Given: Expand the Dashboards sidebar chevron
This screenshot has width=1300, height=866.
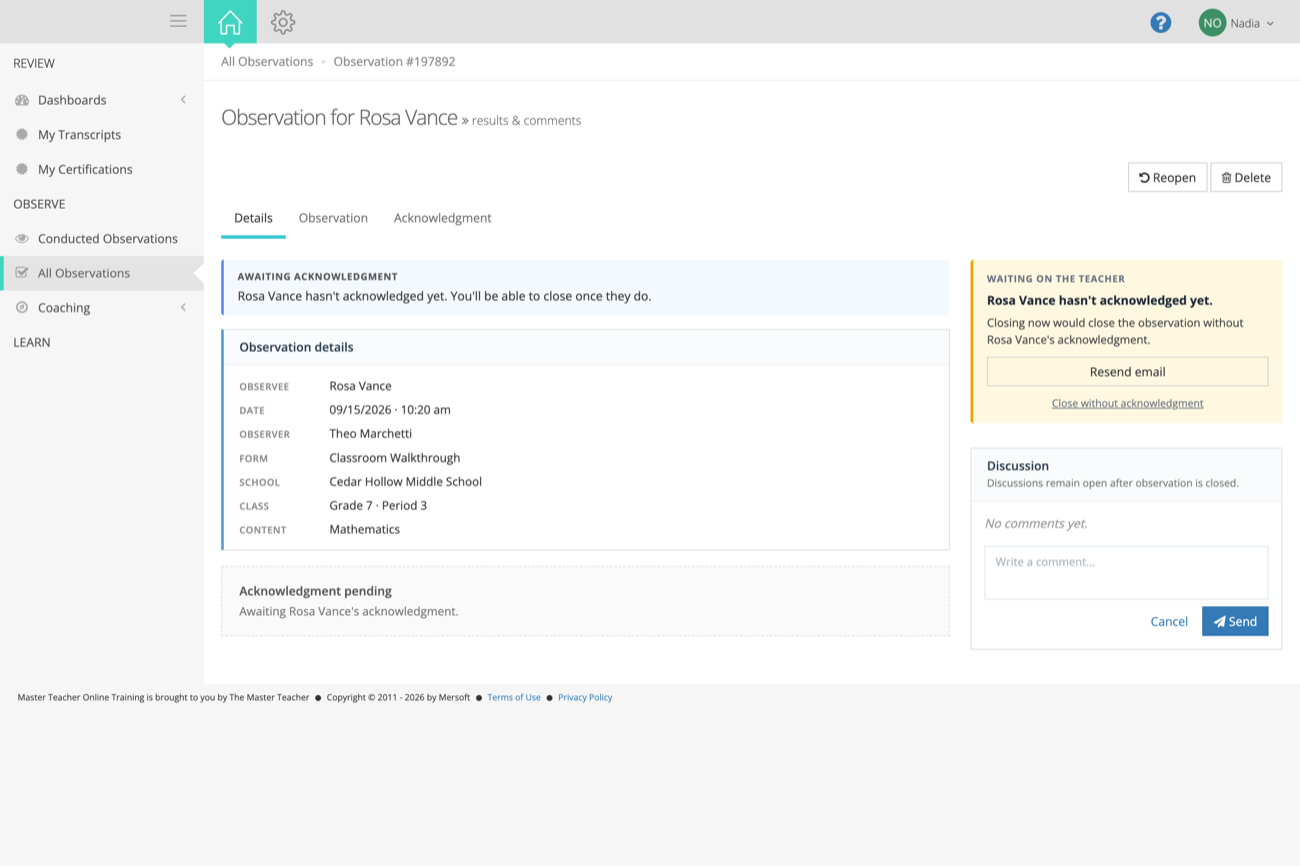Looking at the screenshot, I should pos(183,100).
